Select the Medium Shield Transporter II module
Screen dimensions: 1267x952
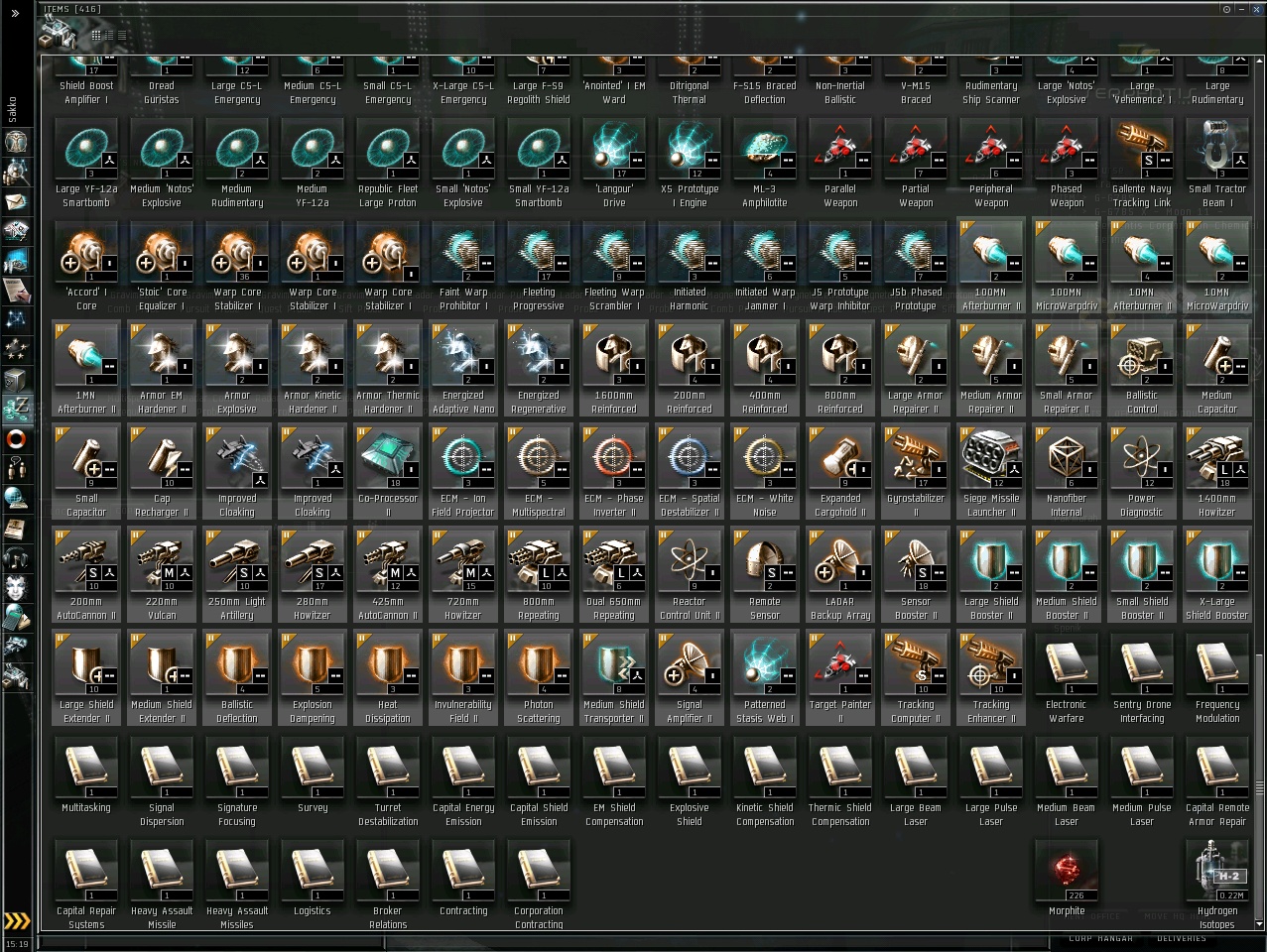coord(614,678)
